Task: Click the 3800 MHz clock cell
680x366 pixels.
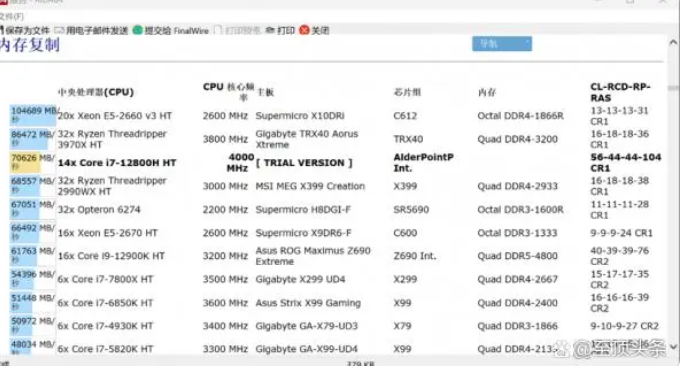Action: point(225,139)
